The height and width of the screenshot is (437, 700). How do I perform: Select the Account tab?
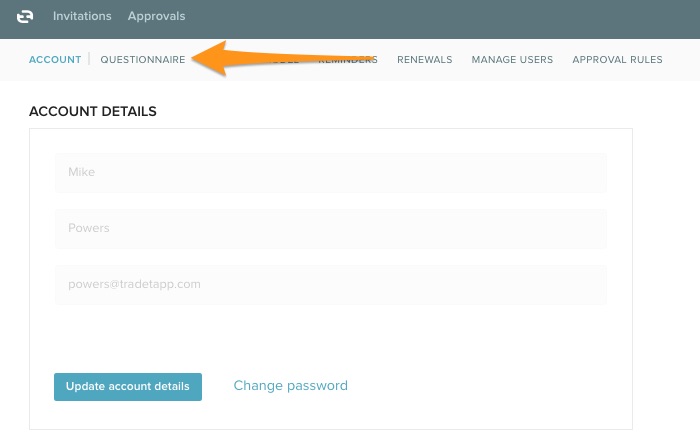click(55, 60)
